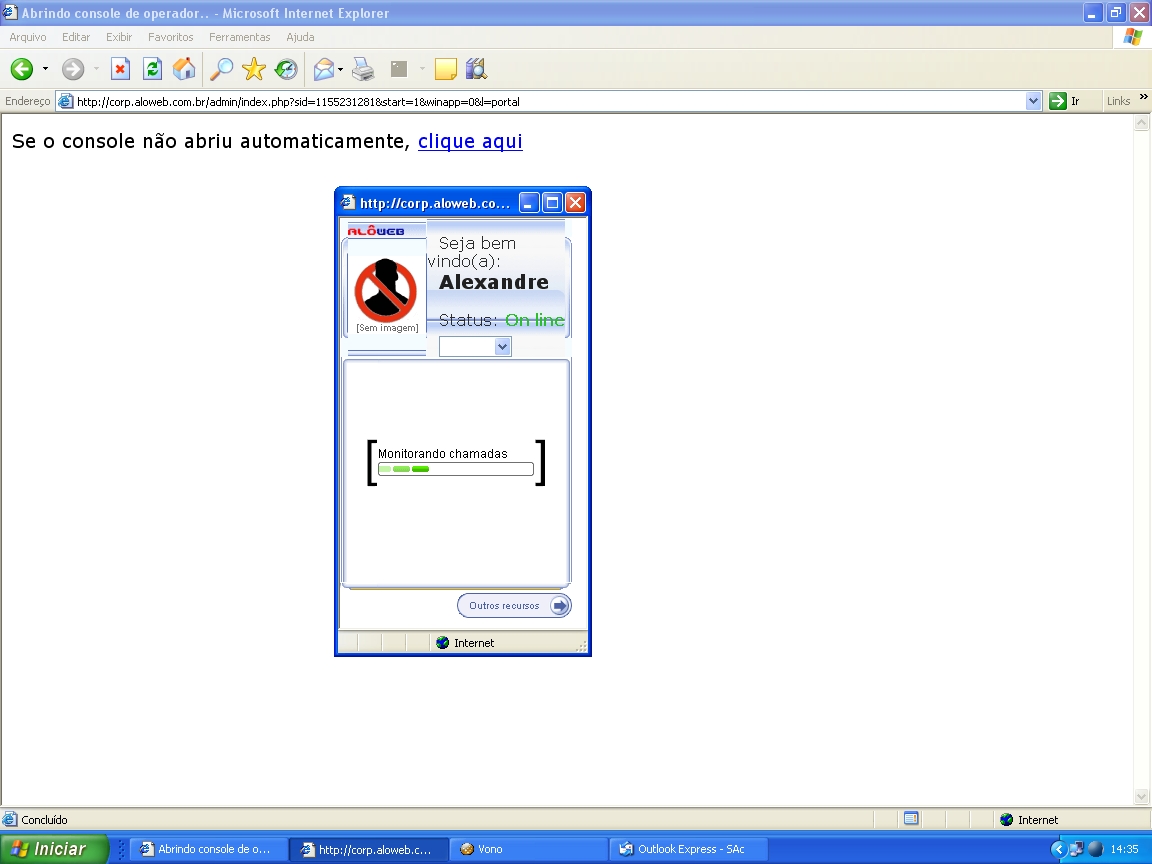Expand the address bar URL dropdown
This screenshot has width=1152, height=864.
1033,101
